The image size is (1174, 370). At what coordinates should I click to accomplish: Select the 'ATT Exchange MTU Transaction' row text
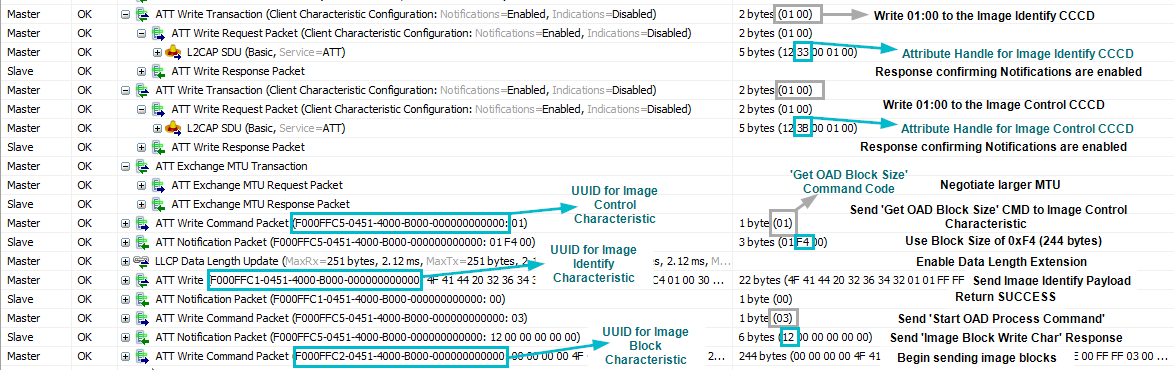[231, 166]
